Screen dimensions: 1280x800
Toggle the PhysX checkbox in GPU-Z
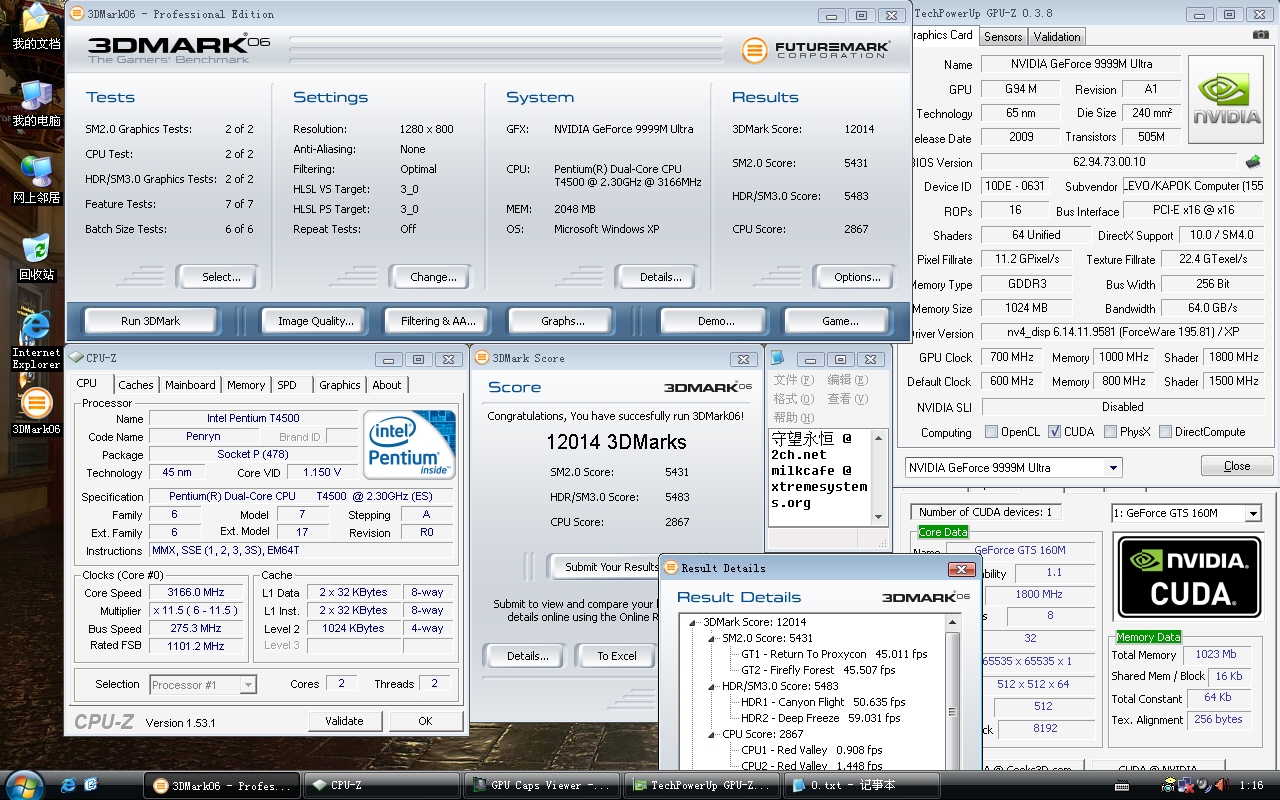coord(1110,432)
